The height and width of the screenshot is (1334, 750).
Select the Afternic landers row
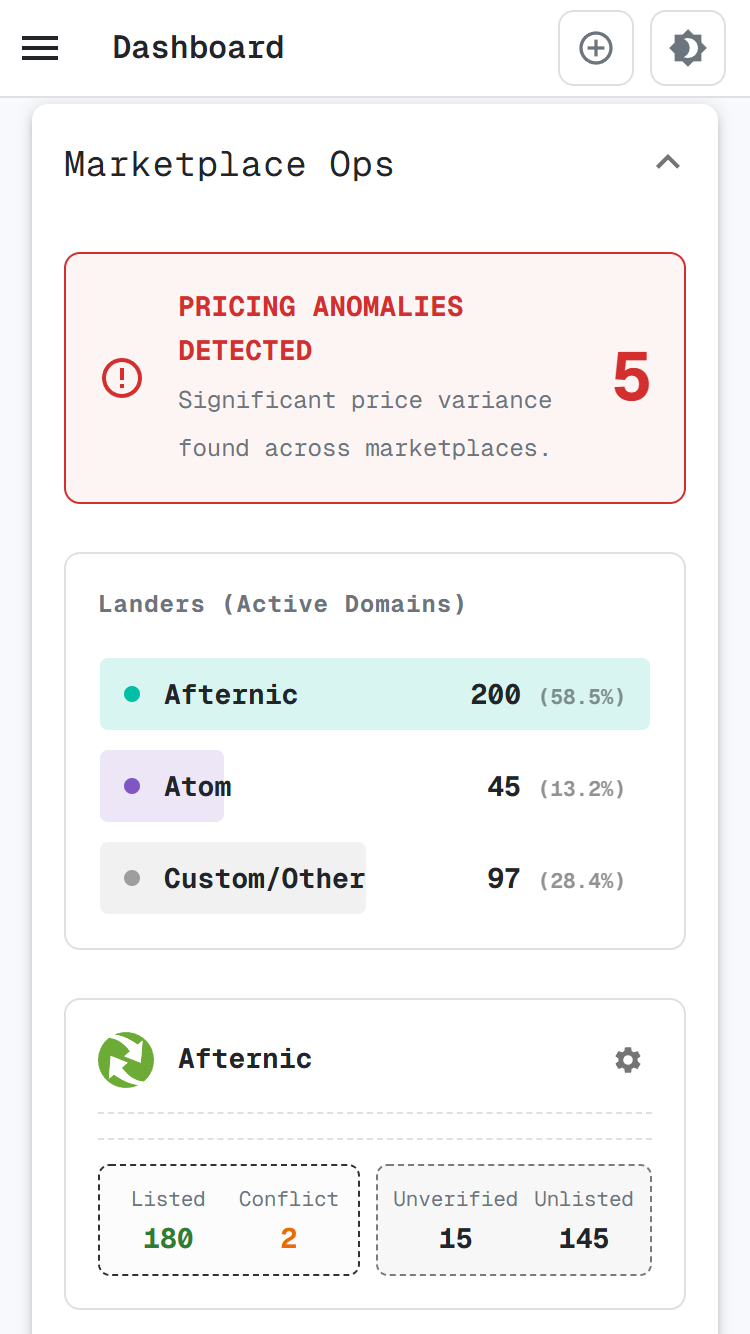click(x=375, y=694)
